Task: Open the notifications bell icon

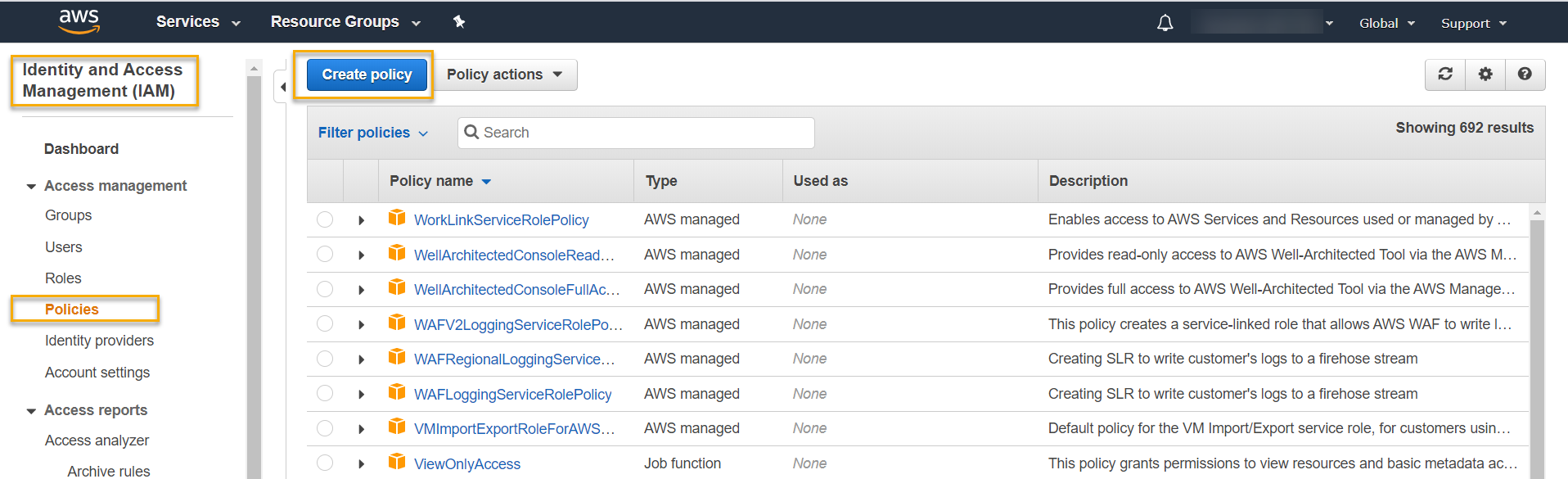Action: click(1165, 23)
